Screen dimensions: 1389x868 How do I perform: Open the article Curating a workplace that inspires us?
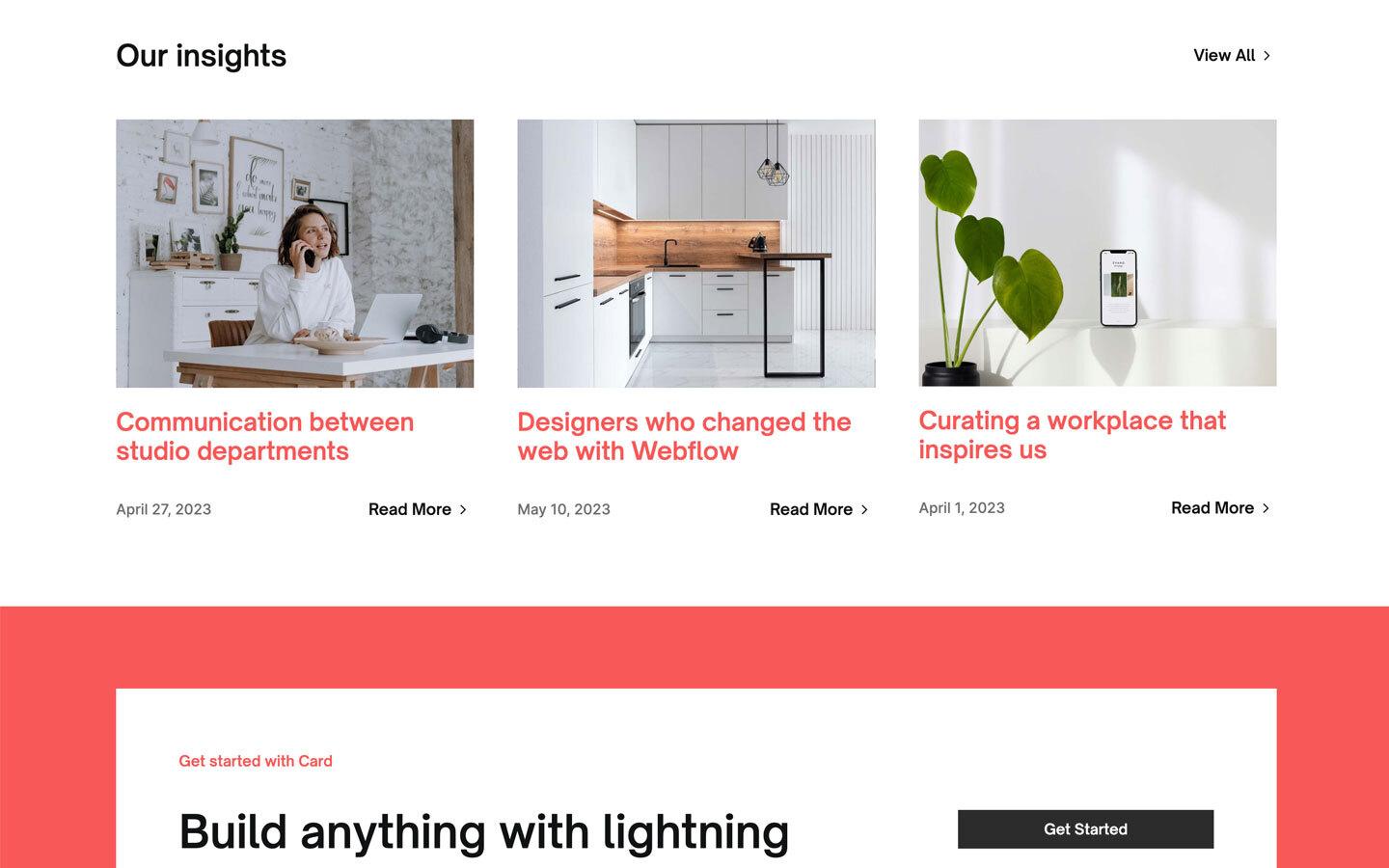(1073, 434)
